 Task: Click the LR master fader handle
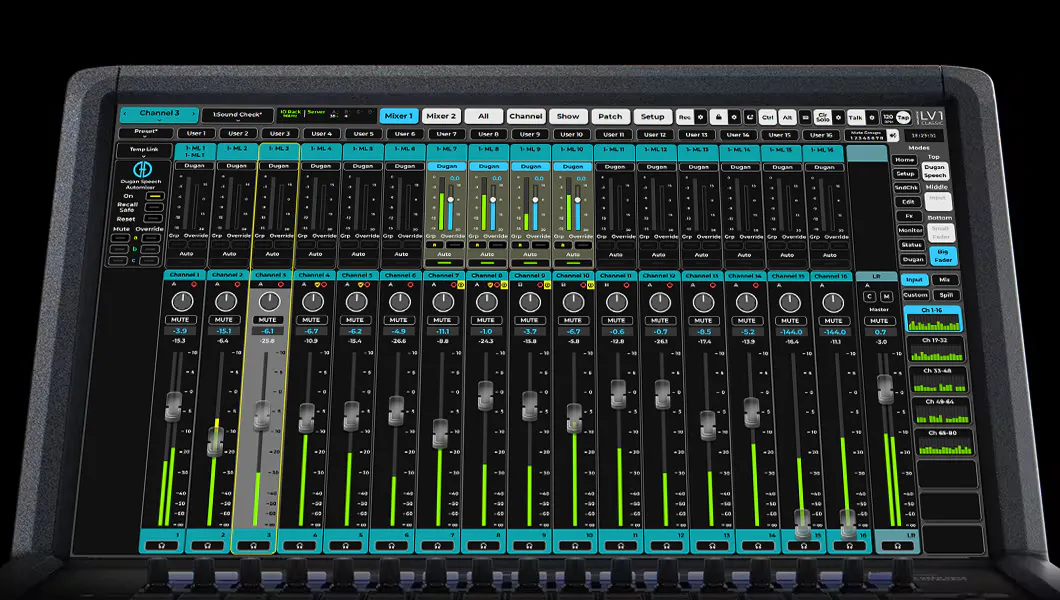pos(885,389)
